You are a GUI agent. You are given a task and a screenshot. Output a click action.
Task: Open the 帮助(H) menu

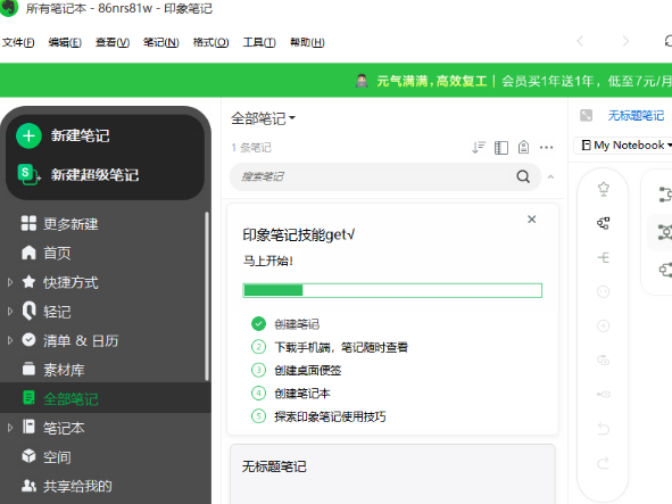307,42
